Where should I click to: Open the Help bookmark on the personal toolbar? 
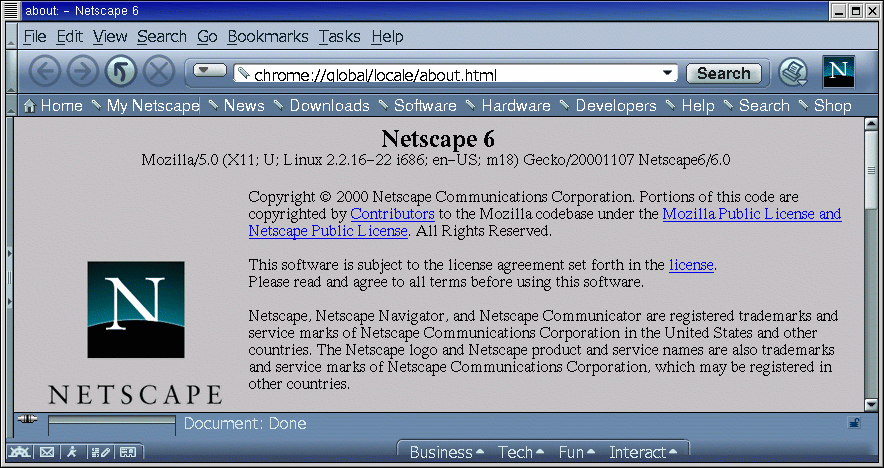click(691, 105)
